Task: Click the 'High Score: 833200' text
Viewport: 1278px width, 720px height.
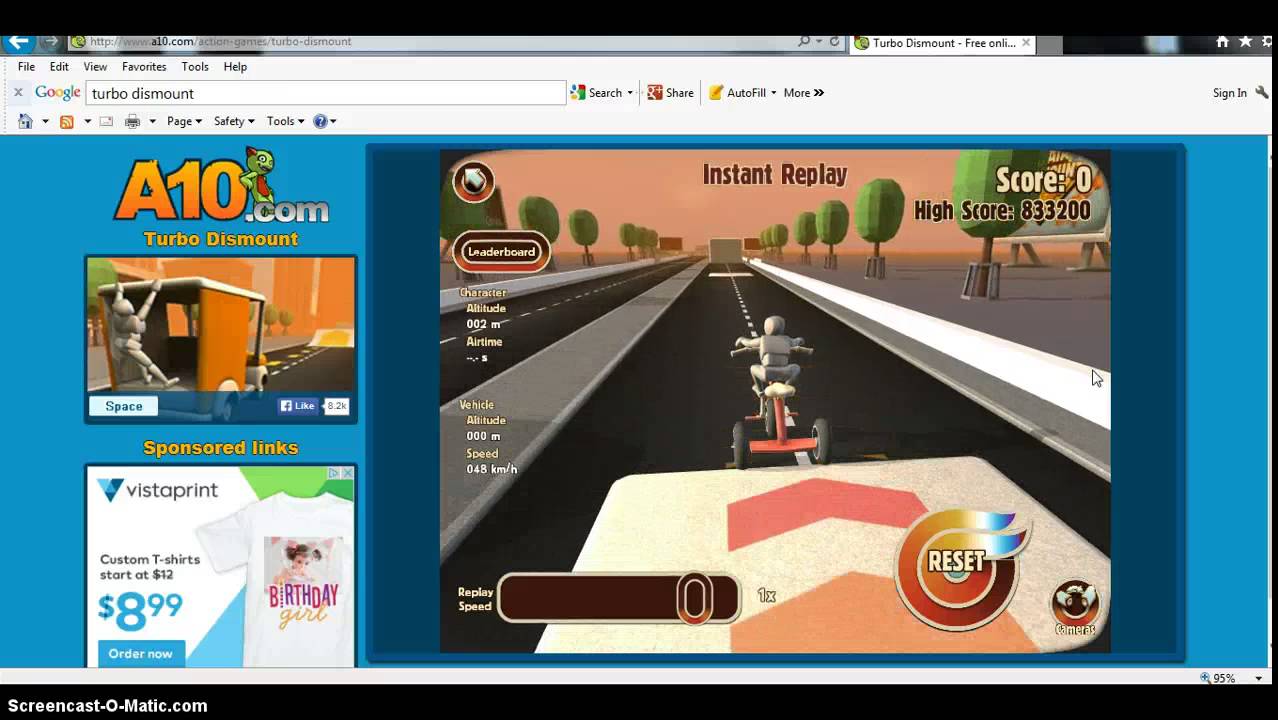Action: click(x=1002, y=211)
